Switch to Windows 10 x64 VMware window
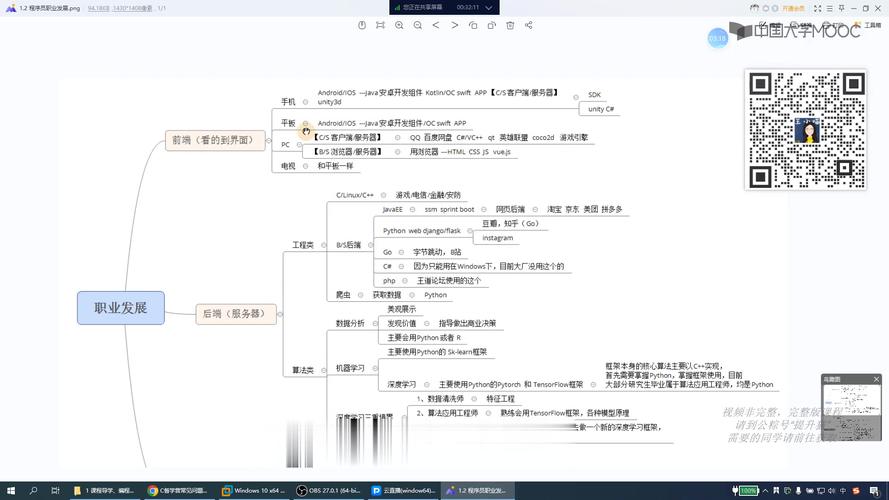The height and width of the screenshot is (500, 889). click(x=253, y=490)
